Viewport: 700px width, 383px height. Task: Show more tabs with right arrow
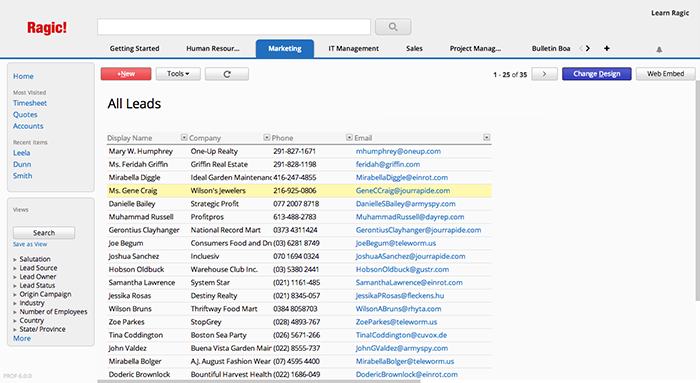(588, 48)
